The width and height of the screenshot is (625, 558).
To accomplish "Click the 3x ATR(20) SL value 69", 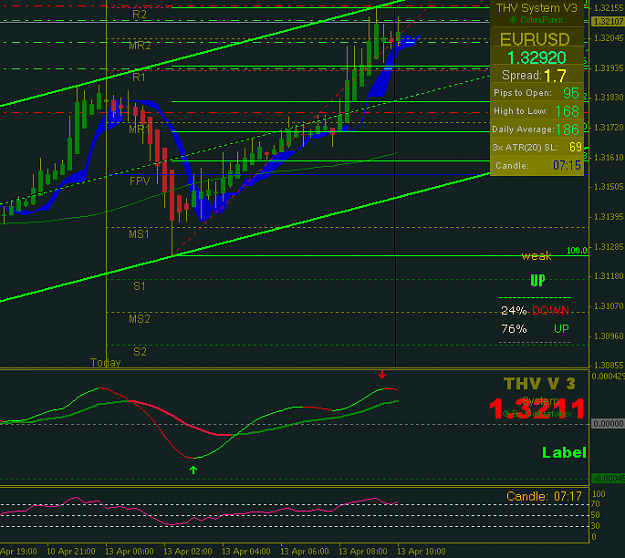I will (x=575, y=147).
